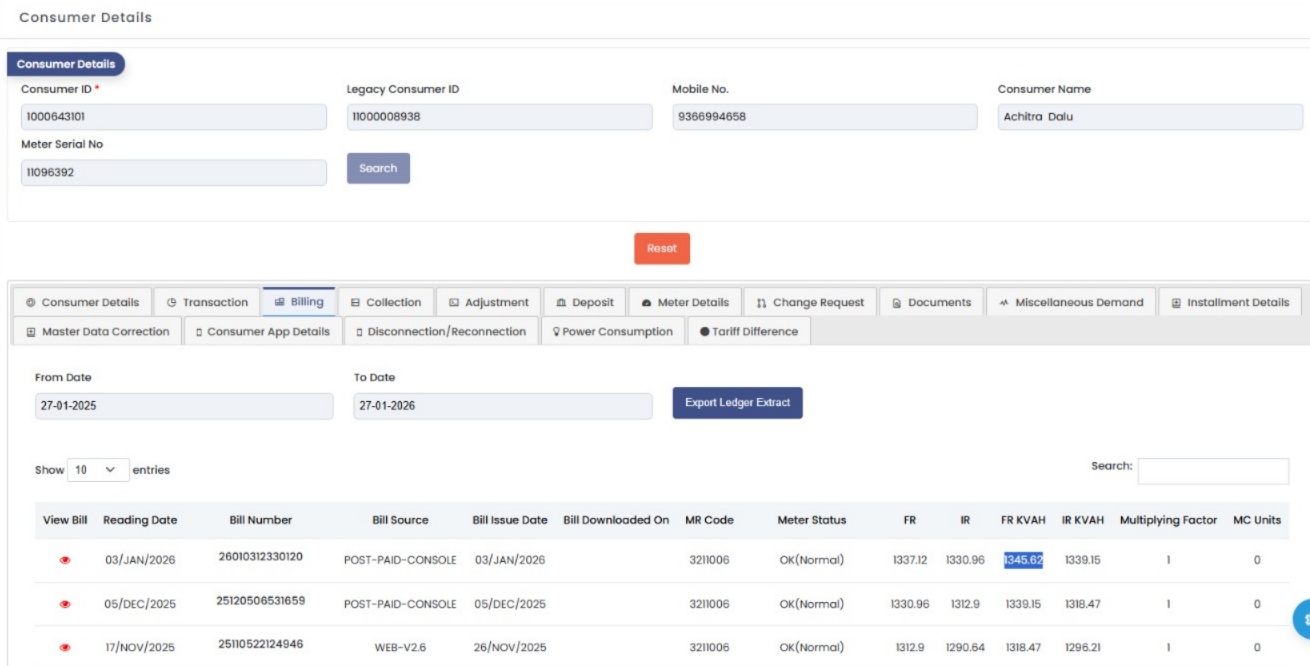The height and width of the screenshot is (666, 1310).
Task: Open the Installment Details tab
Action: click(1230, 302)
